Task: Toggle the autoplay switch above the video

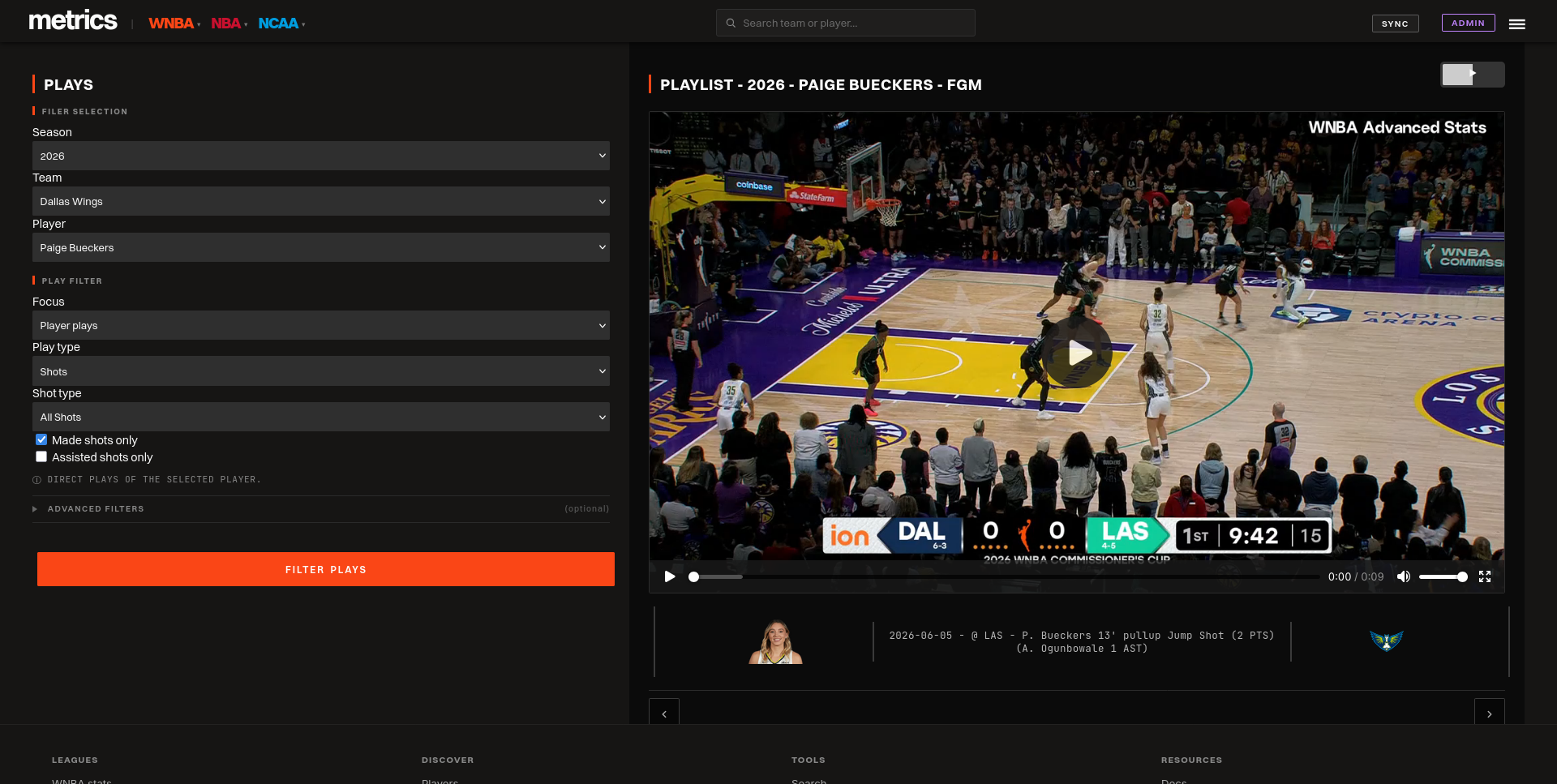Action: coord(1473,75)
